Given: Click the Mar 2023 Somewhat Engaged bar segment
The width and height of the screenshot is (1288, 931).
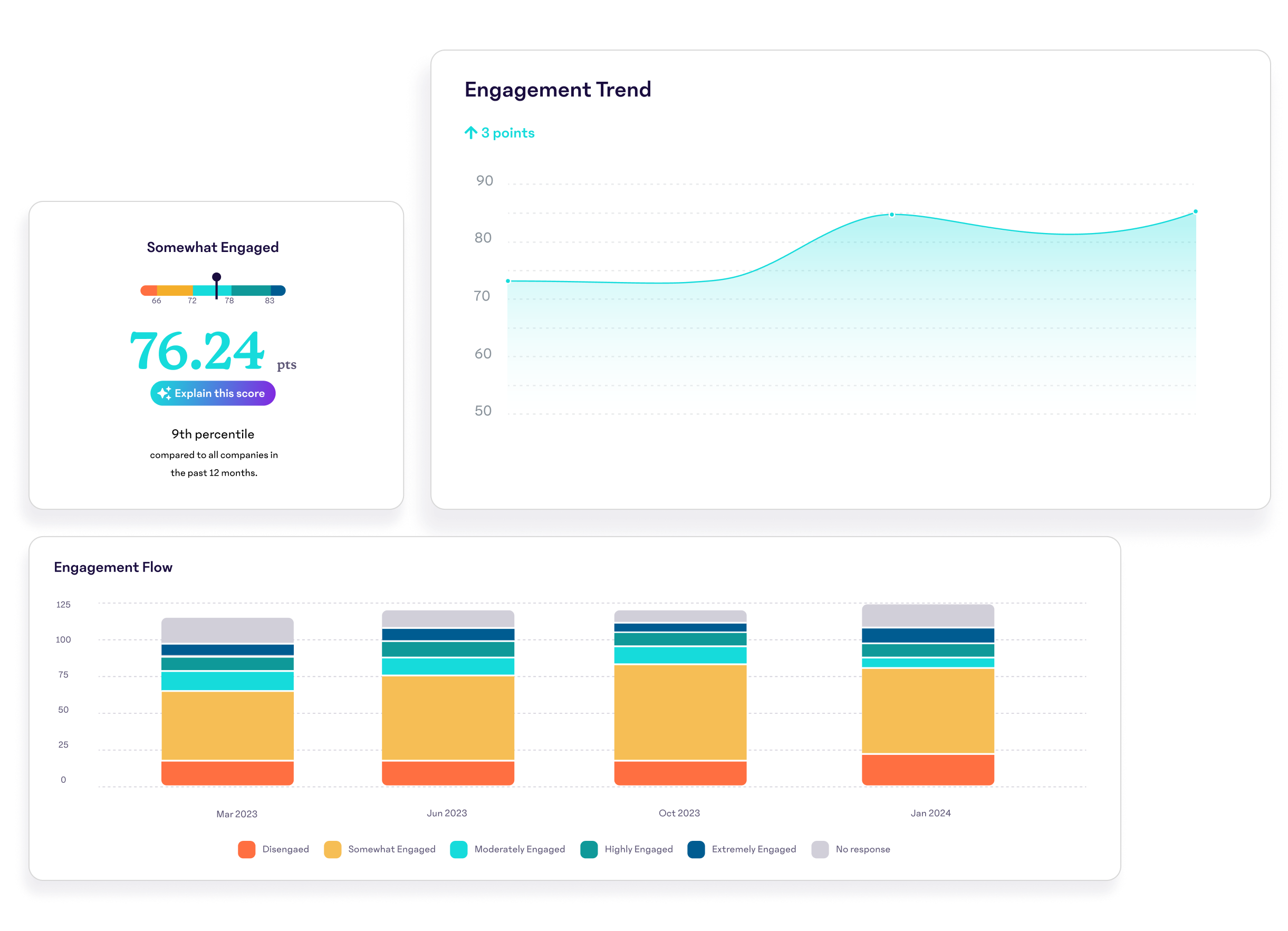Looking at the screenshot, I should [227, 725].
